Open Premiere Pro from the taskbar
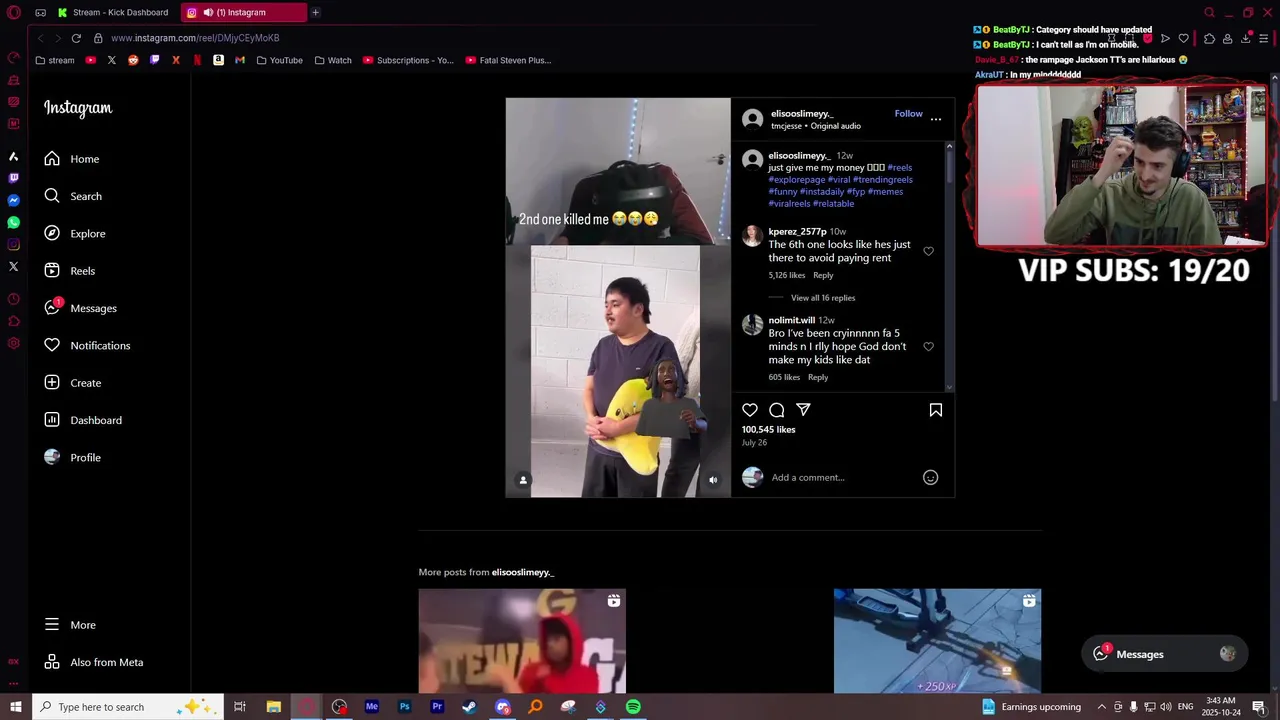The height and width of the screenshot is (720, 1280). point(437,707)
